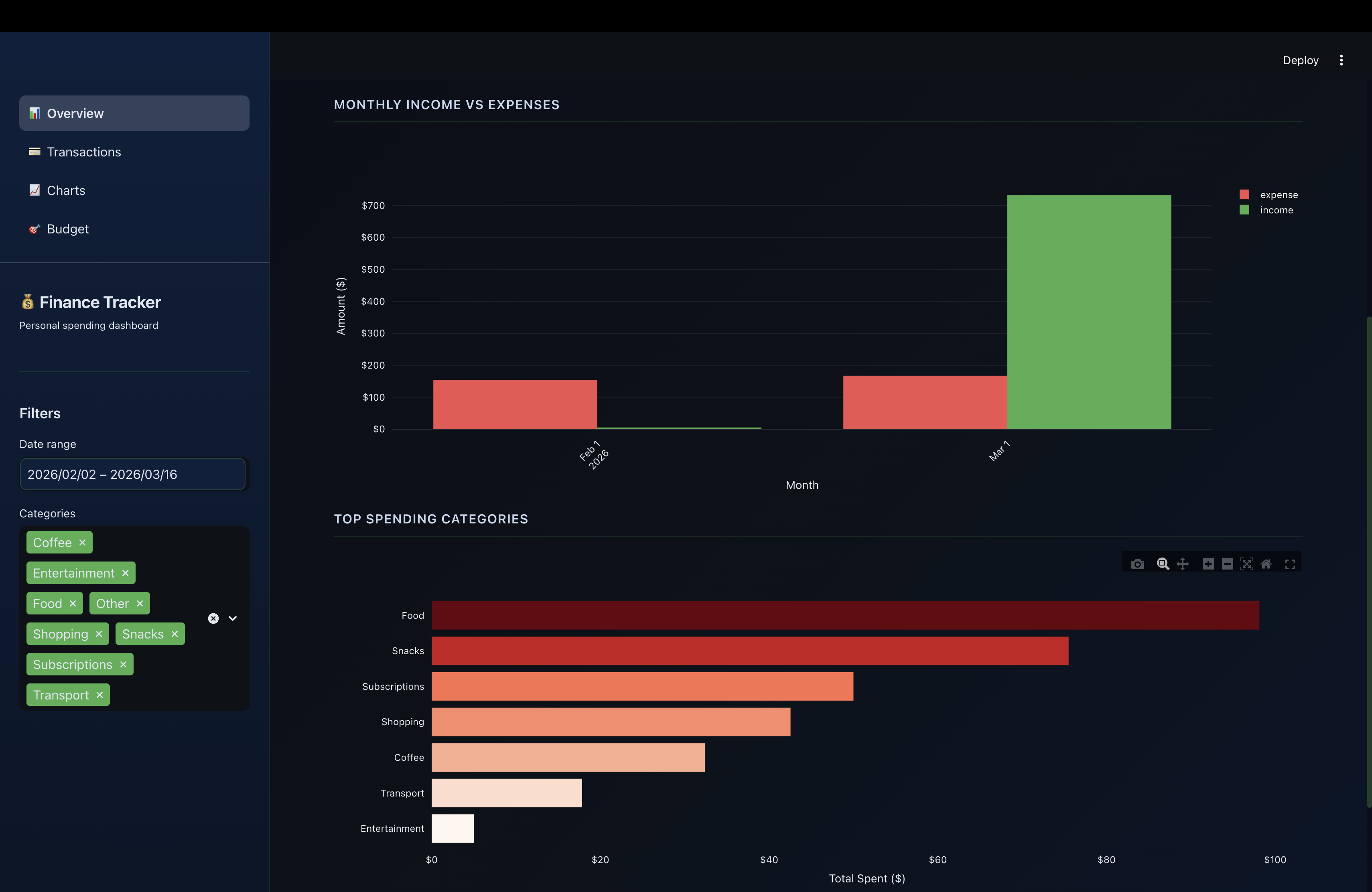1372x892 pixels.
Task: Remove the Transport filter tag
Action: click(101, 694)
